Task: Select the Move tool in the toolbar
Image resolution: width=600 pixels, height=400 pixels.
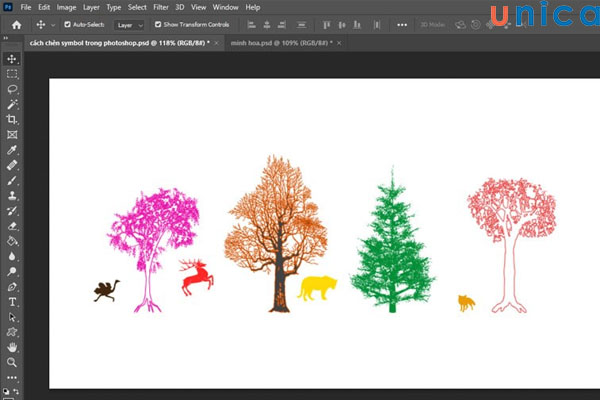Action: 12,59
